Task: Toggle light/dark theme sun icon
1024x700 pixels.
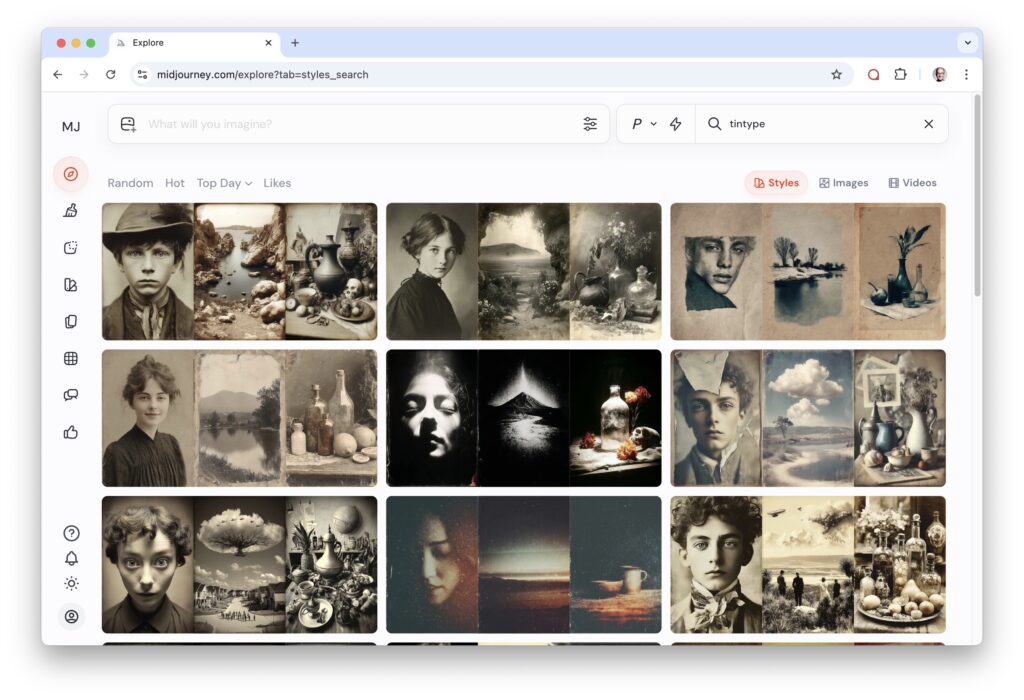Action: coord(71,584)
